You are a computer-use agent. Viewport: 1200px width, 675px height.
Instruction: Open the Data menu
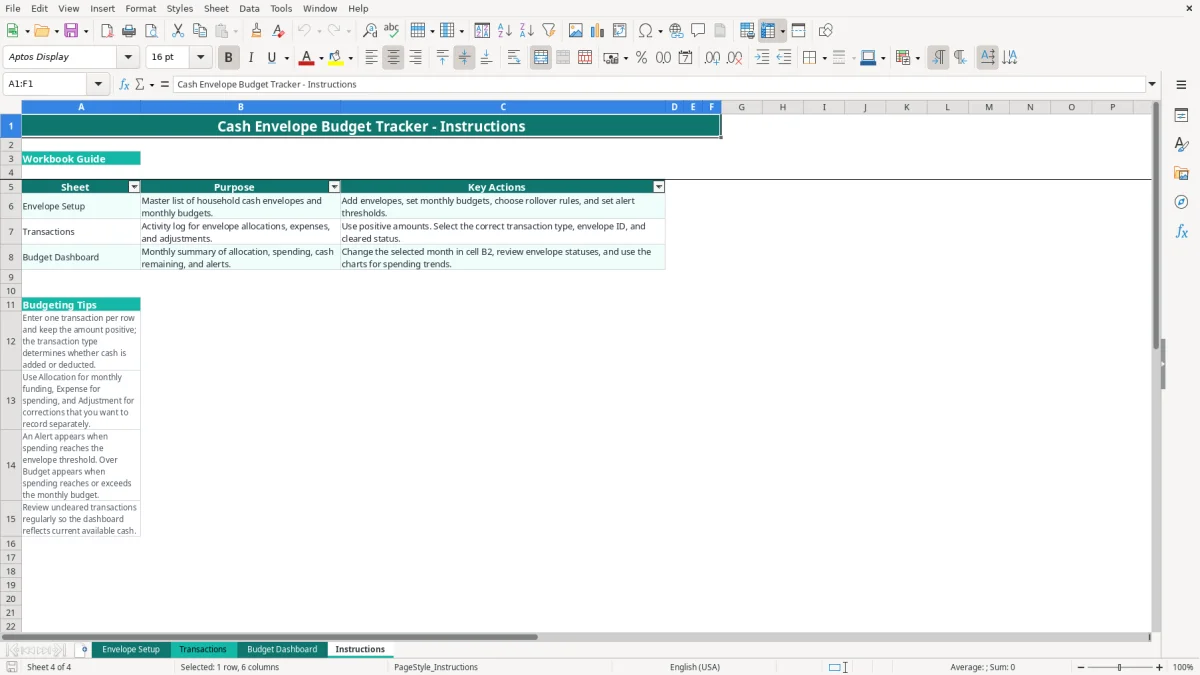click(249, 8)
